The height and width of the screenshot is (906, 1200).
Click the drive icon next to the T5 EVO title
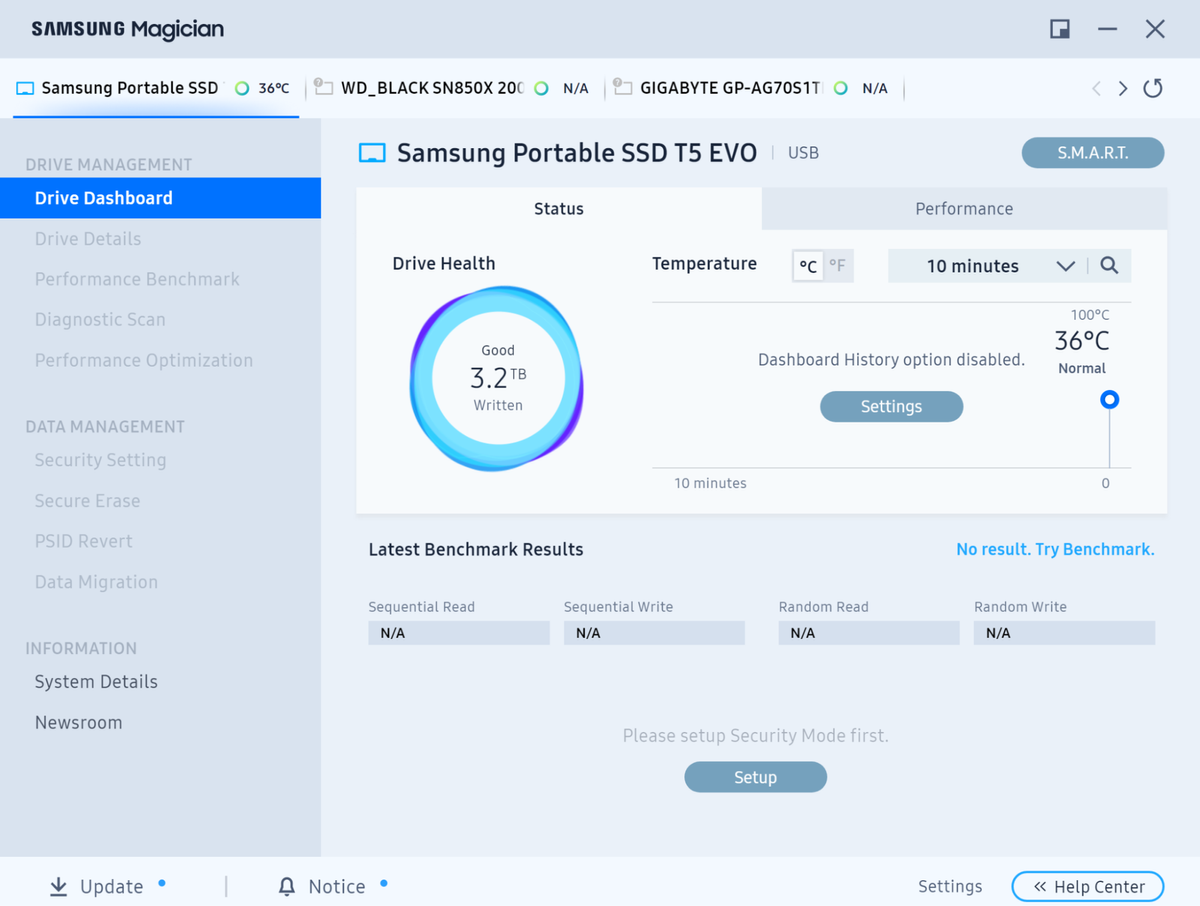click(x=371, y=152)
